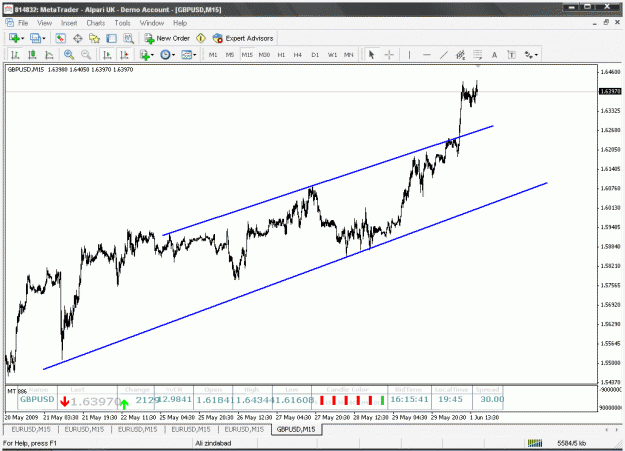625x451 pixels.
Task: Select the M15 timeframe button
Action: click(x=247, y=55)
